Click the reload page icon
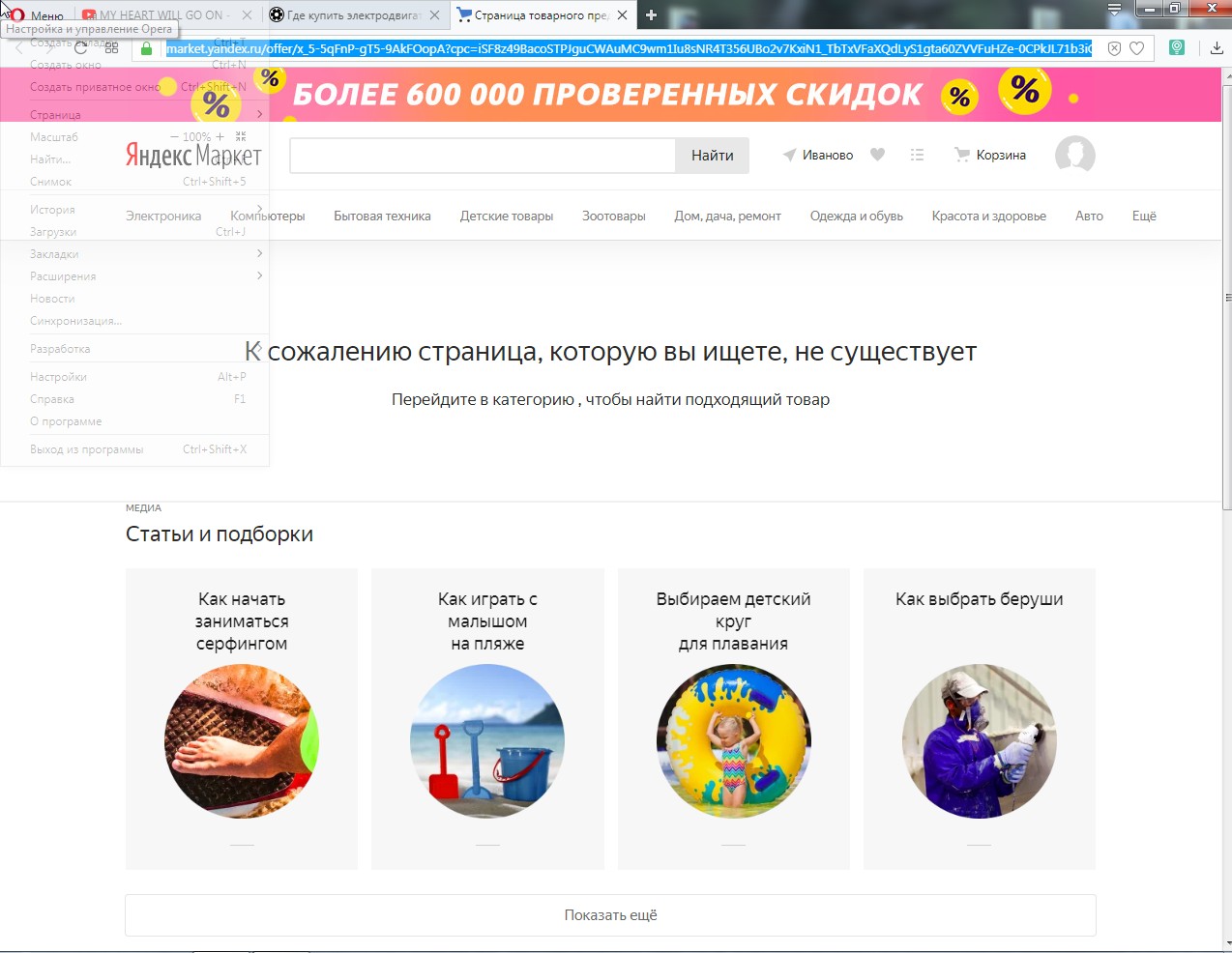The image size is (1232, 953). pyautogui.click(x=81, y=47)
